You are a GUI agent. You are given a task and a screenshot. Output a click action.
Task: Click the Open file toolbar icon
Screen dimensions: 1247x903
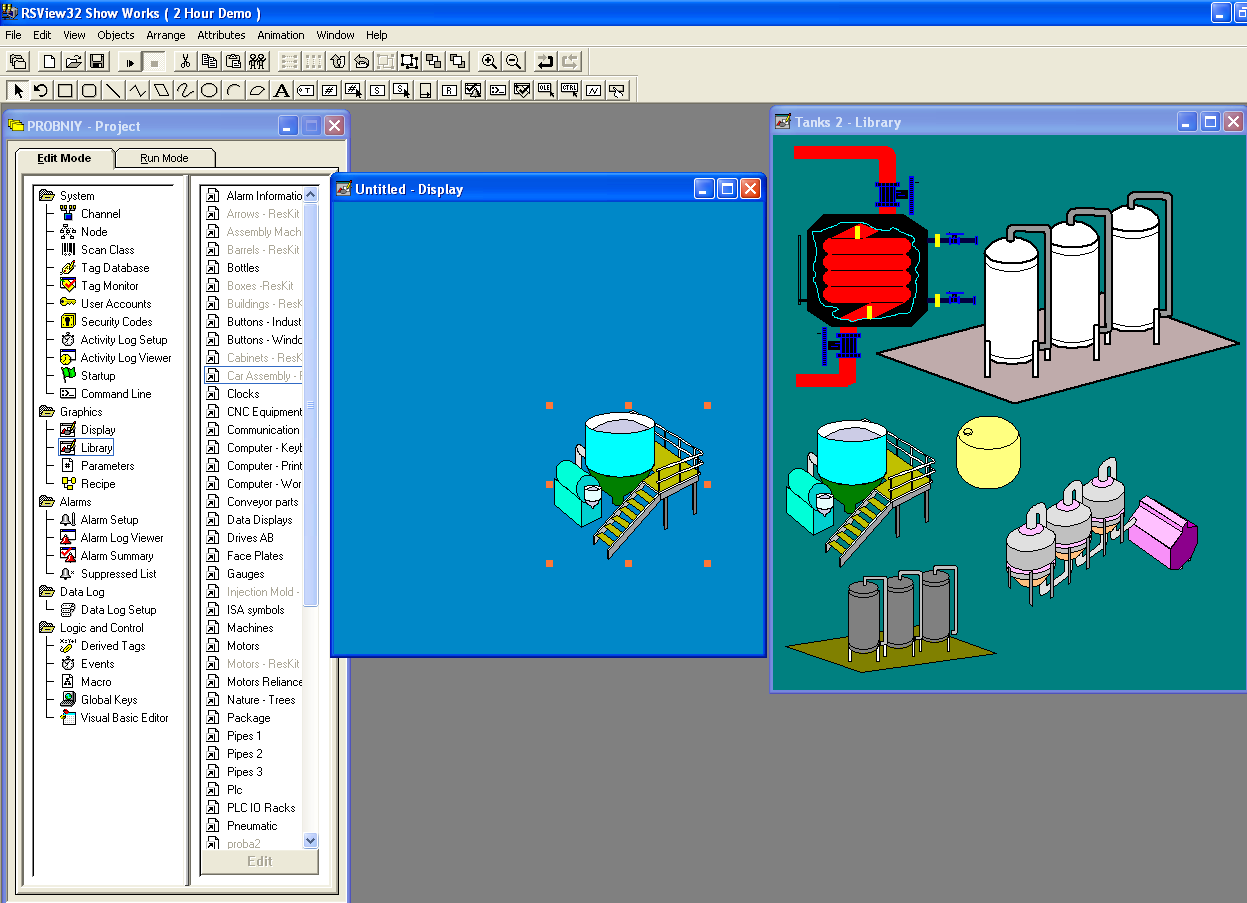[x=73, y=61]
